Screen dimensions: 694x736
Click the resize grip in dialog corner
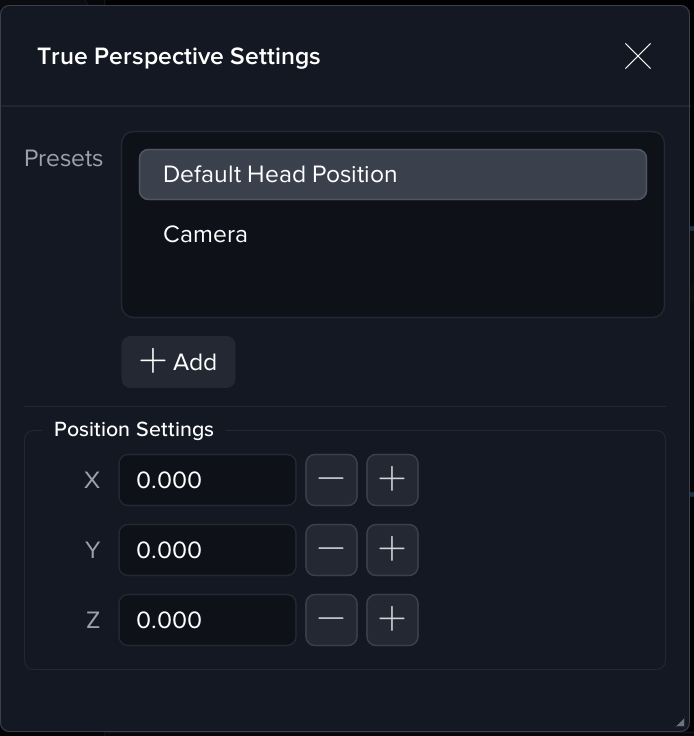coord(681,723)
